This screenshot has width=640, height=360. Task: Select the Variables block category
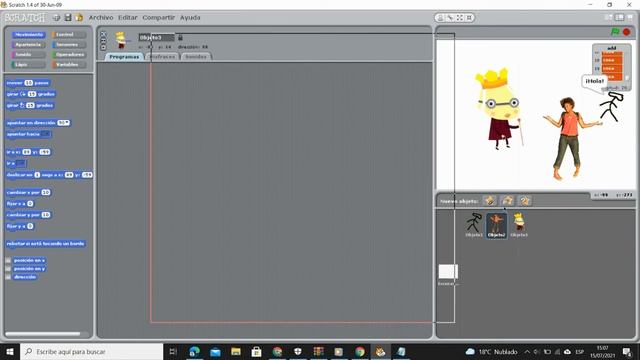pyautogui.click(x=69, y=64)
